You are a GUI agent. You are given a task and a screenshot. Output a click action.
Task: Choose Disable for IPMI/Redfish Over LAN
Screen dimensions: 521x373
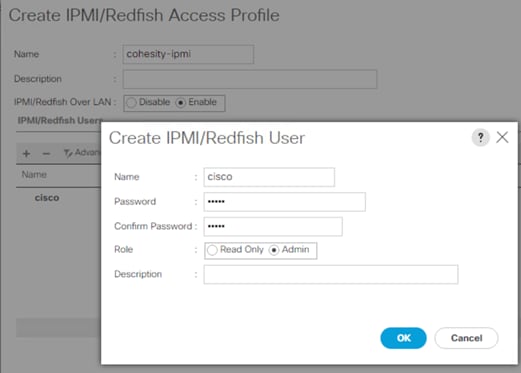(x=131, y=103)
